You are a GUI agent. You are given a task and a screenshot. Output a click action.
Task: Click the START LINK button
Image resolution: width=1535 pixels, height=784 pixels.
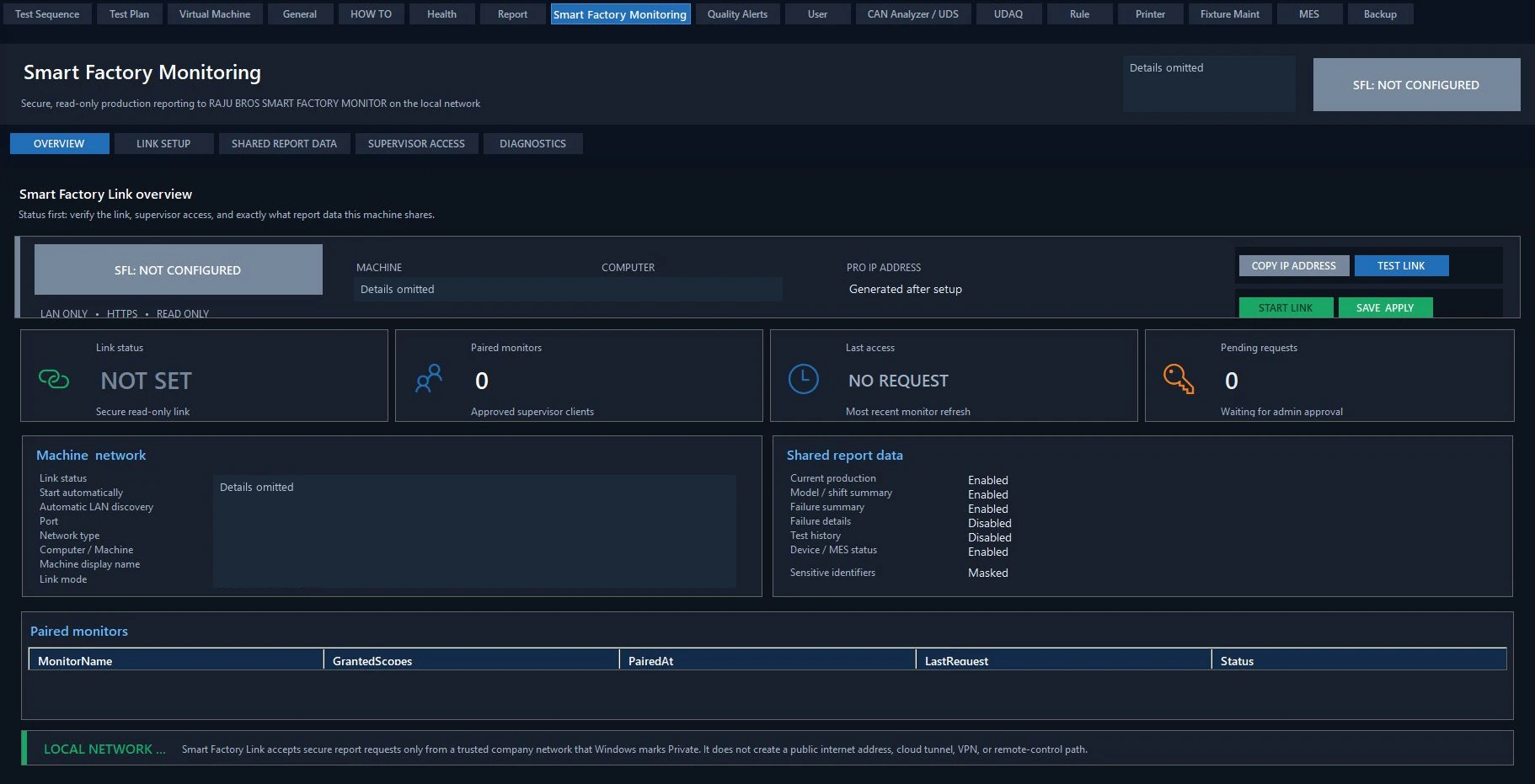1286,307
